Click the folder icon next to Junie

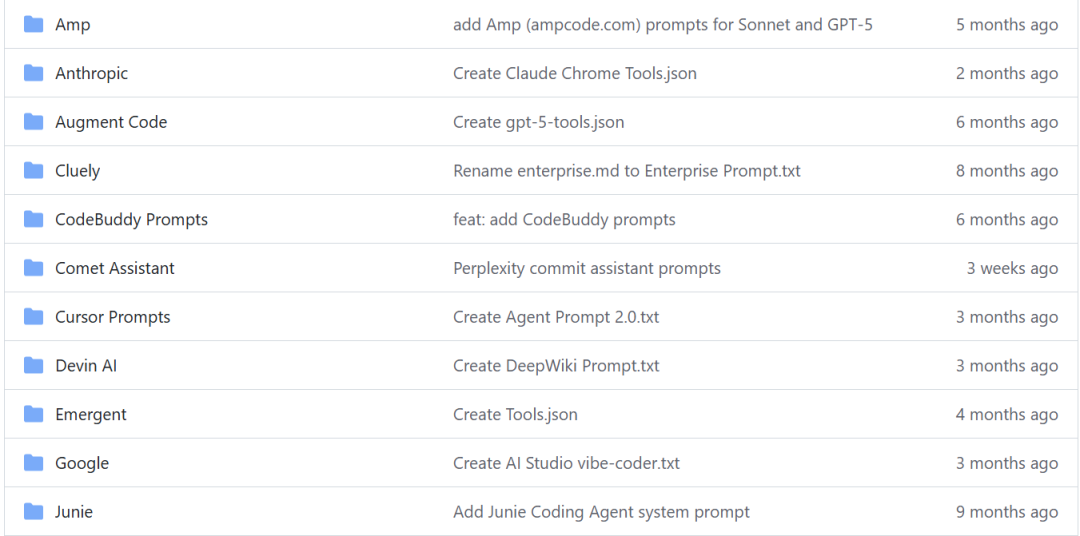34,512
